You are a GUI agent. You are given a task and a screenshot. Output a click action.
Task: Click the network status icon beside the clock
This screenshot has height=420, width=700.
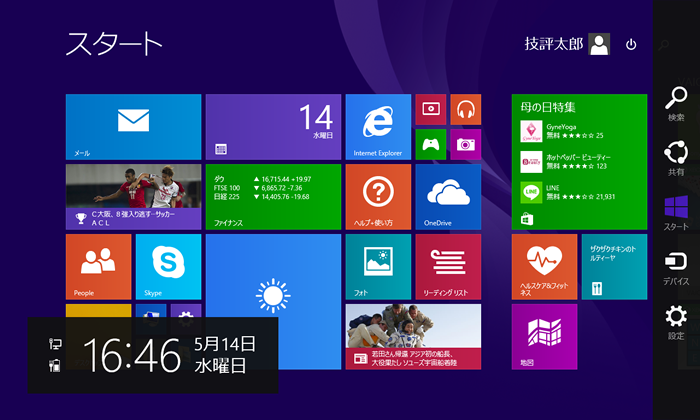coord(55,344)
